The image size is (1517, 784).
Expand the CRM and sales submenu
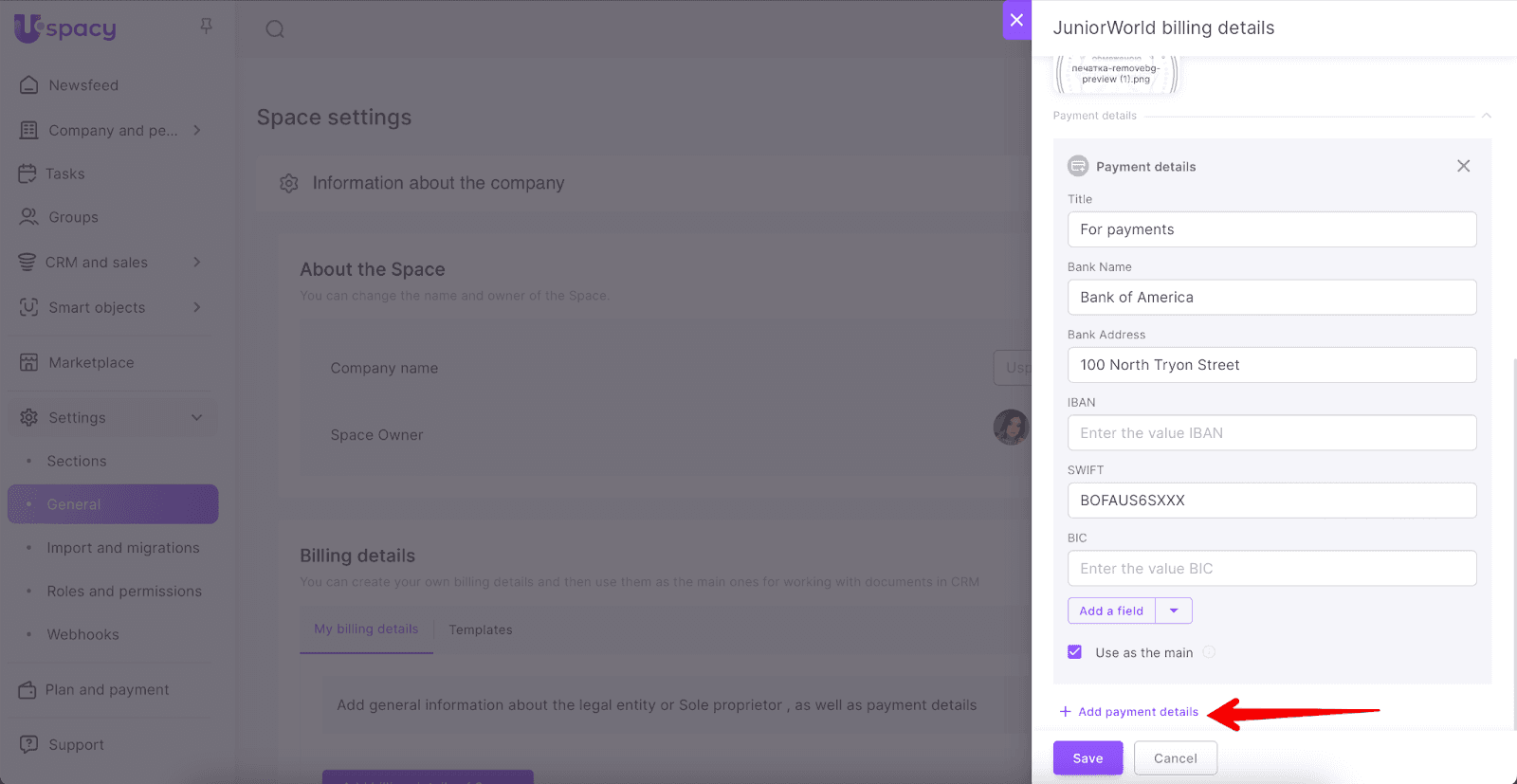click(x=197, y=262)
